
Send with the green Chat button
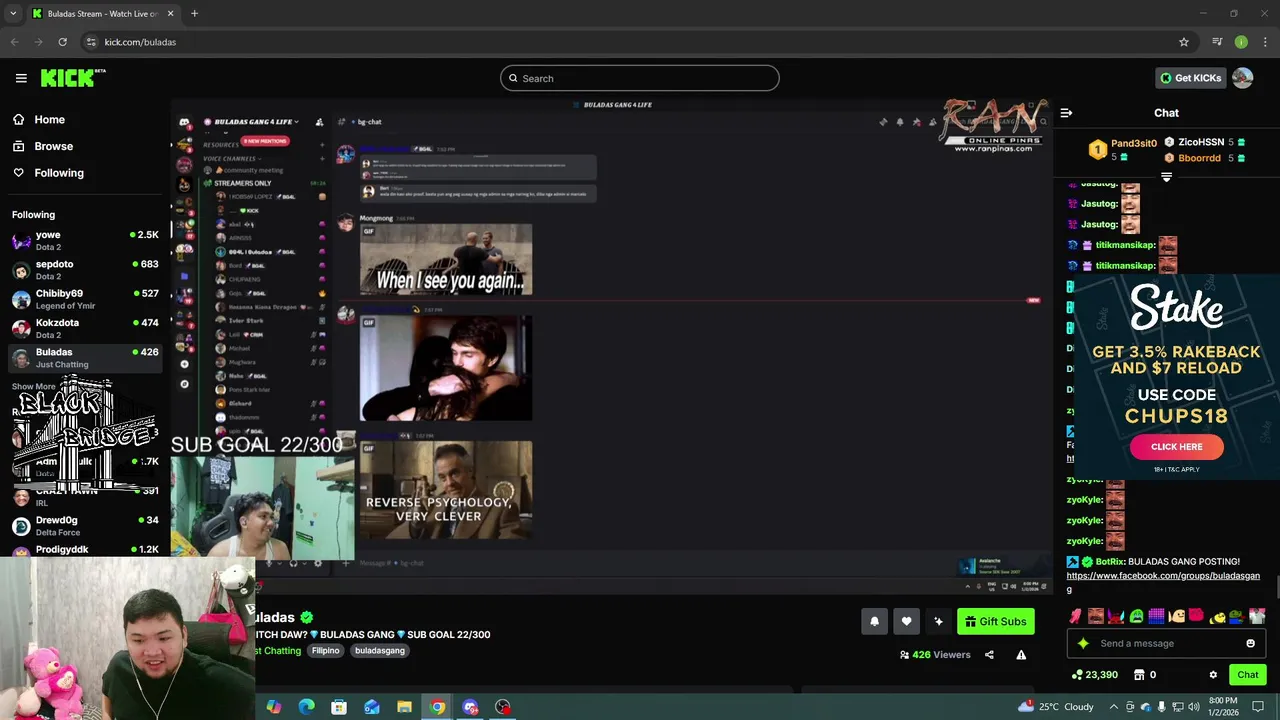pyautogui.click(x=1248, y=675)
